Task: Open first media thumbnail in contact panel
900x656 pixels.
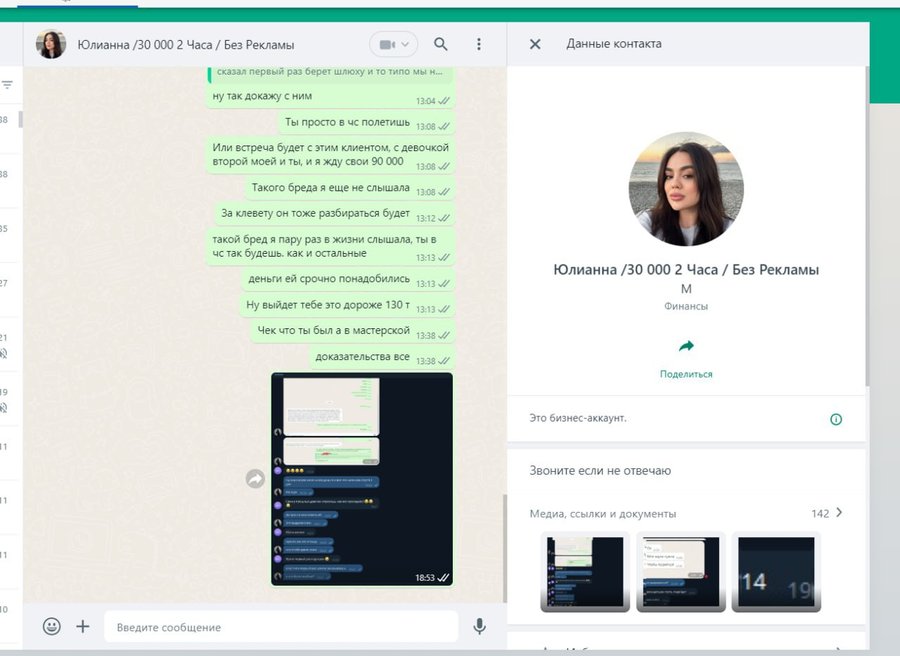Action: pos(585,572)
